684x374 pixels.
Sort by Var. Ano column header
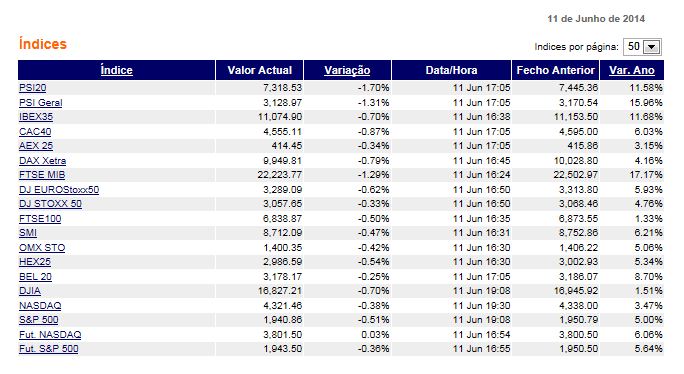632,70
